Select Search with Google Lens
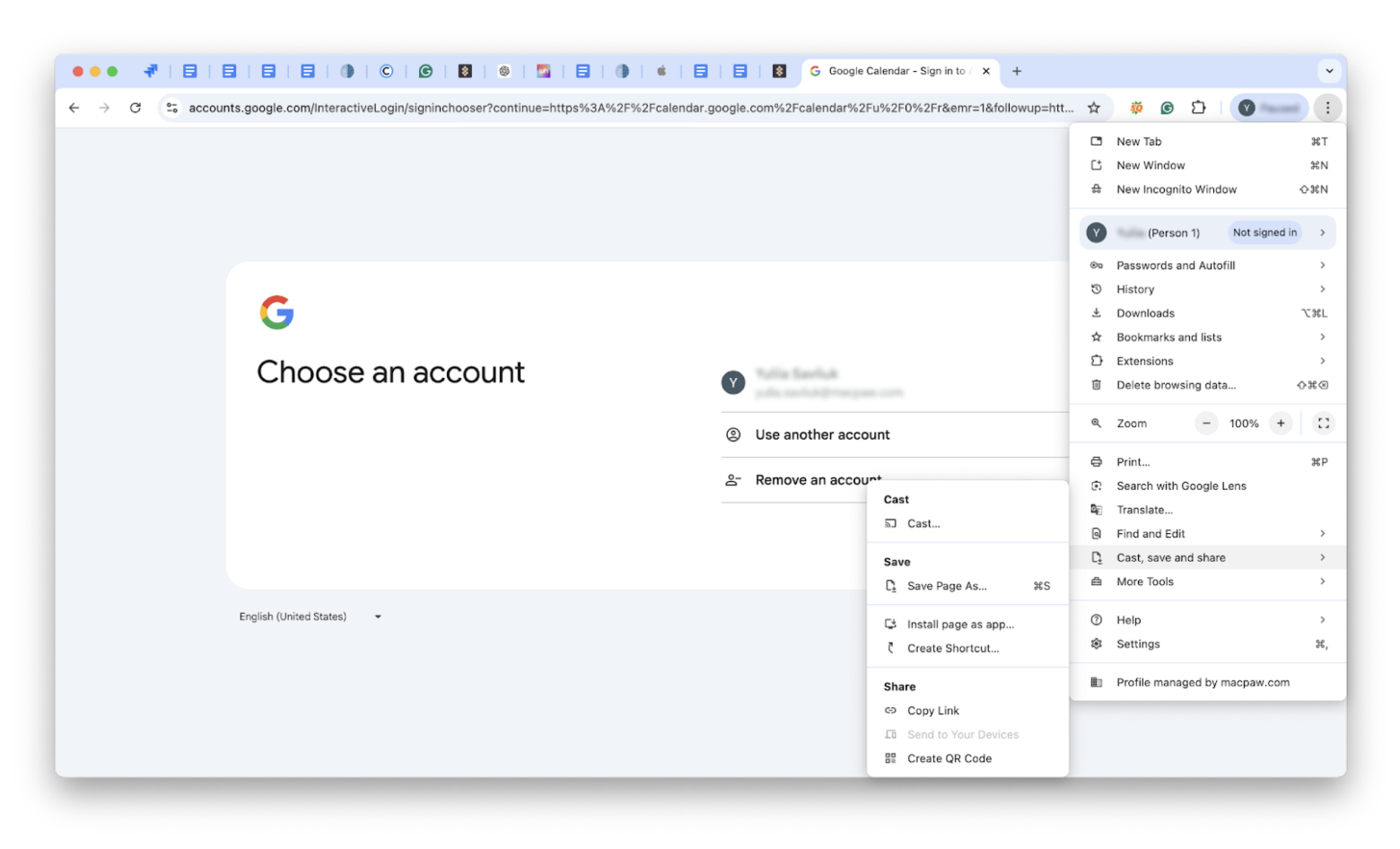Image resolution: width=1400 pixels, height=849 pixels. point(1208,486)
